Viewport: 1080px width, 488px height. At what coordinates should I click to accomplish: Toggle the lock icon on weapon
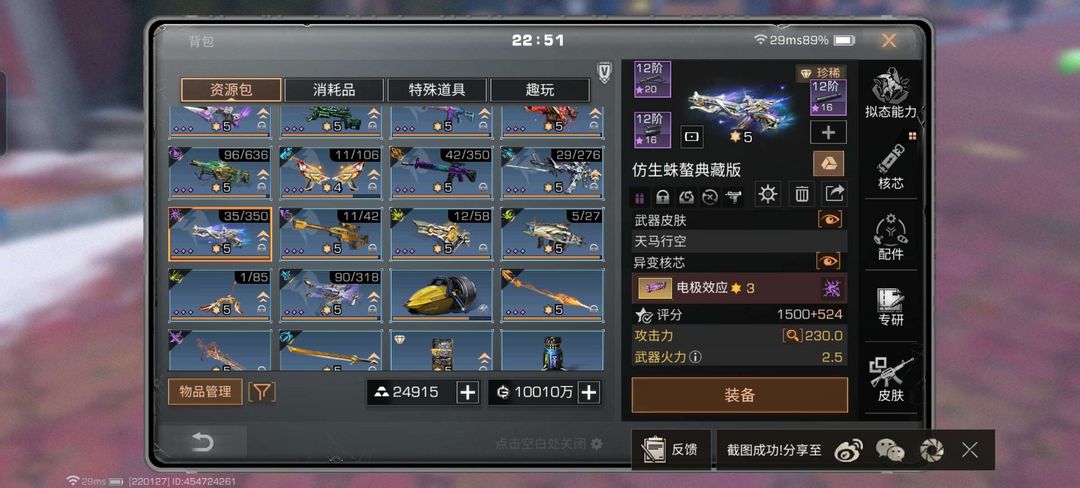pyautogui.click(x=663, y=198)
